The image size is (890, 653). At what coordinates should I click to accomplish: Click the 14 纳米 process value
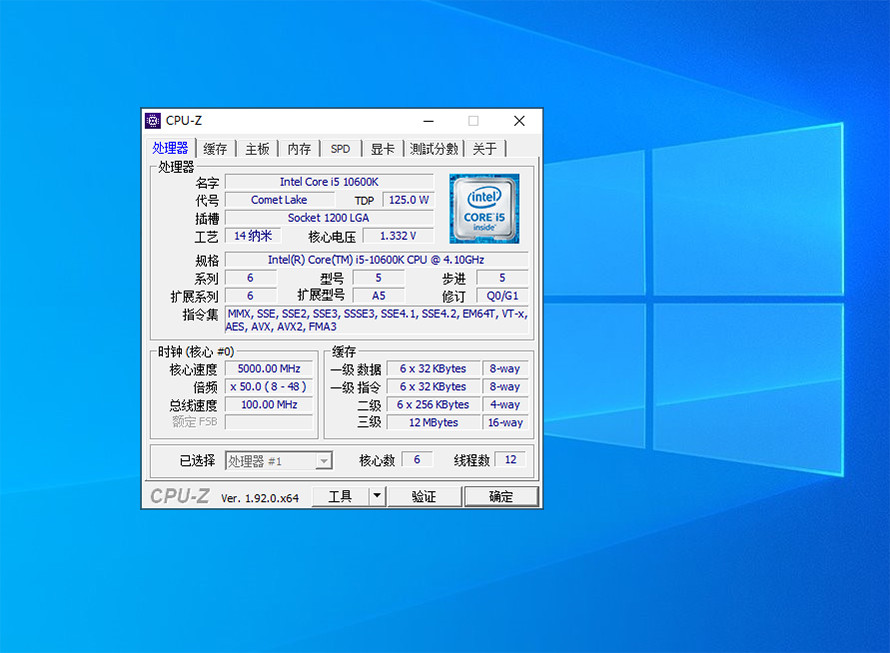pyautogui.click(x=253, y=236)
